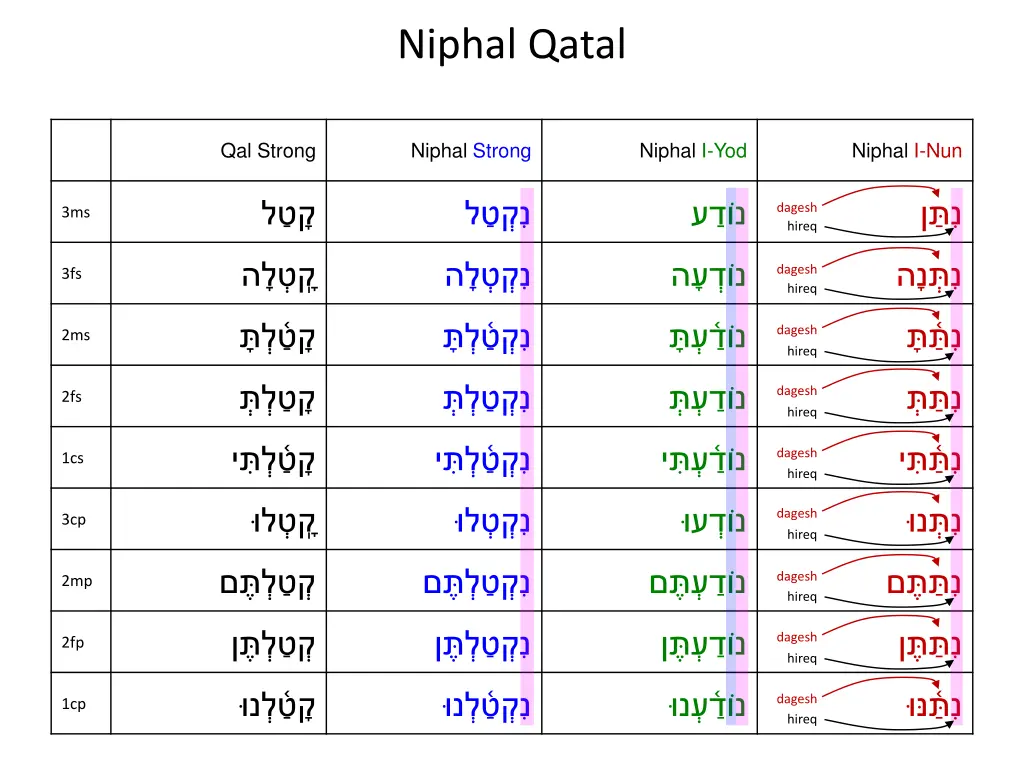Click the 2fs row label

click(x=72, y=397)
